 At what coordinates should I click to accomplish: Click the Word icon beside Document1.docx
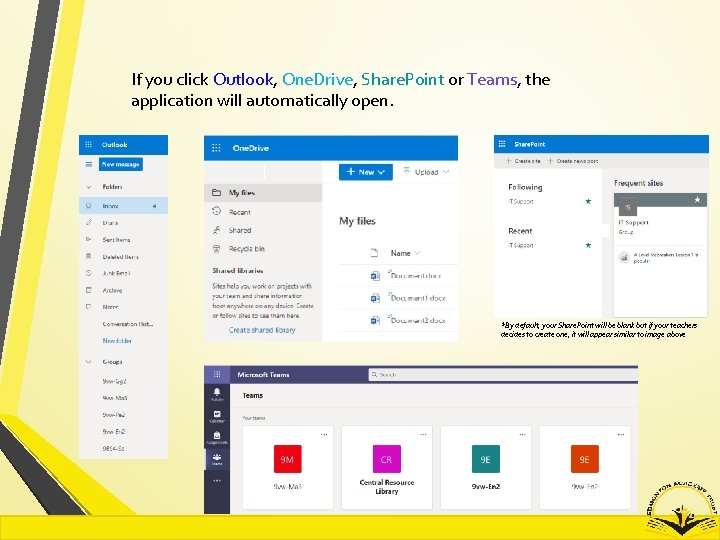(x=375, y=298)
